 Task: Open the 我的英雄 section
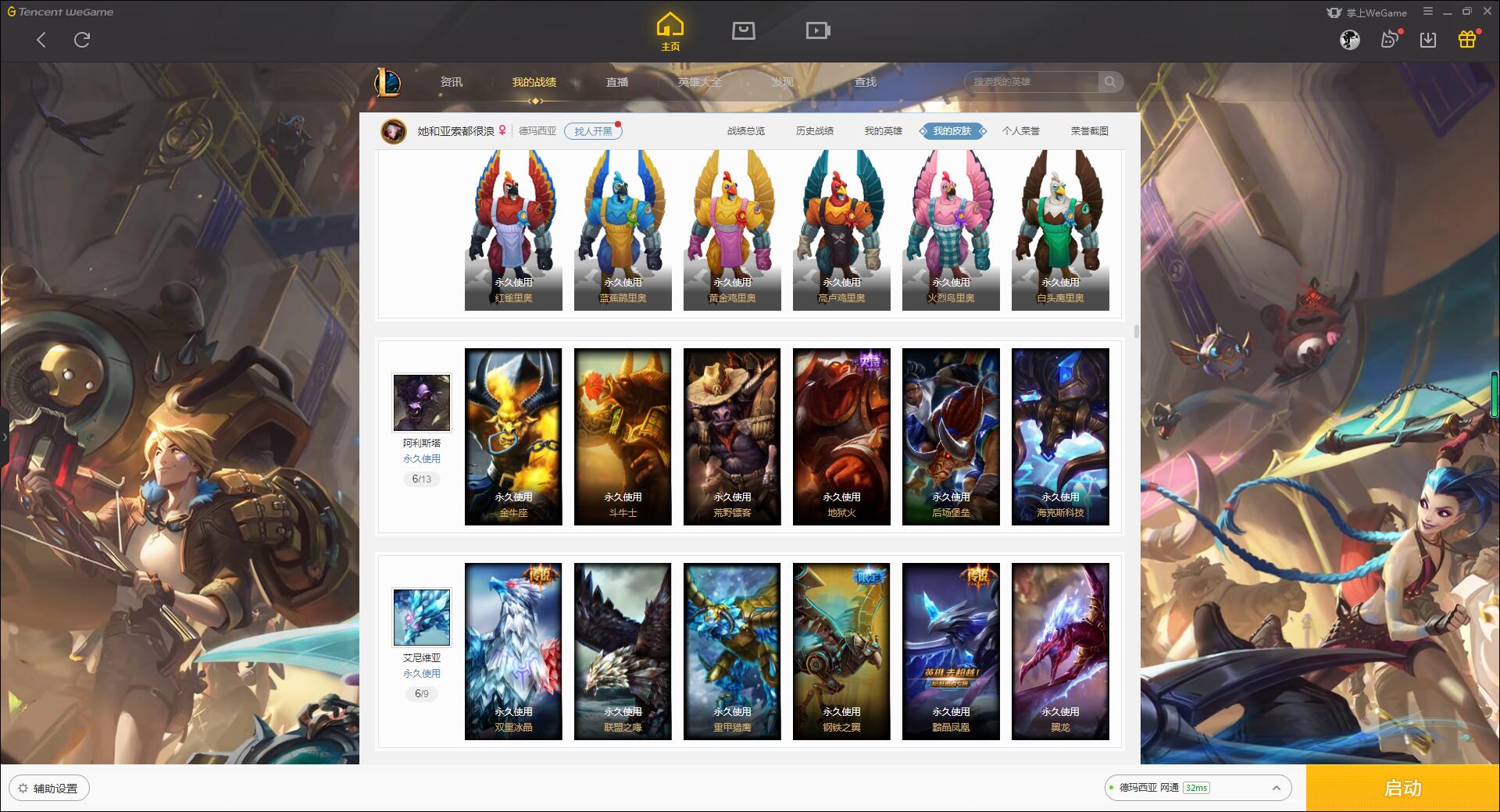coord(884,131)
